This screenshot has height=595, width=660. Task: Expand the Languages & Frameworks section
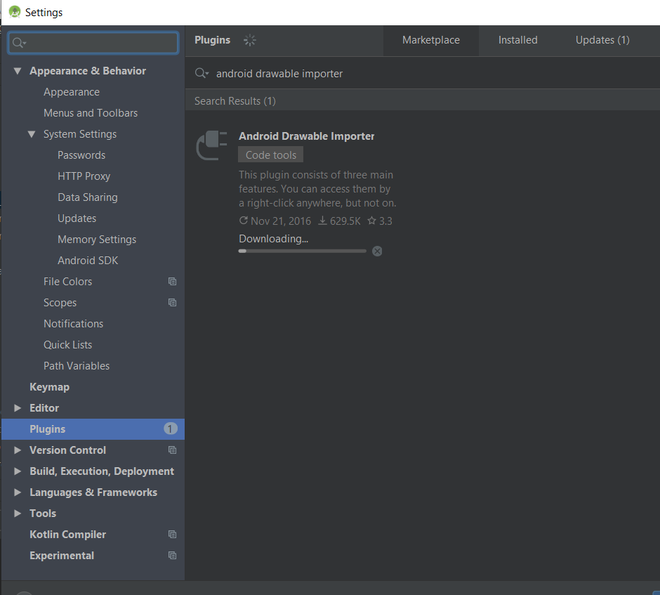click(x=17, y=492)
